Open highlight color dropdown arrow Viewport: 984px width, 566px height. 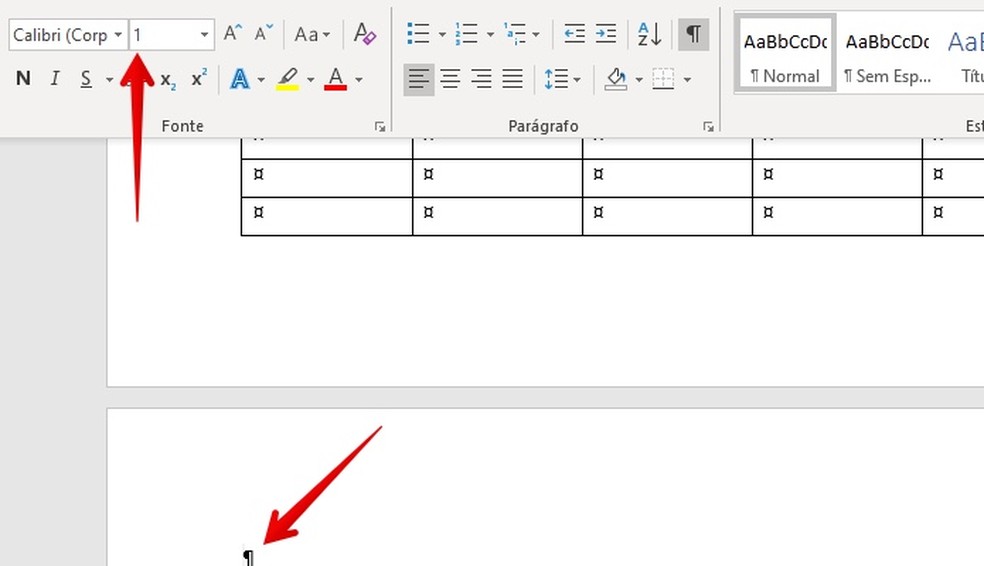click(311, 80)
